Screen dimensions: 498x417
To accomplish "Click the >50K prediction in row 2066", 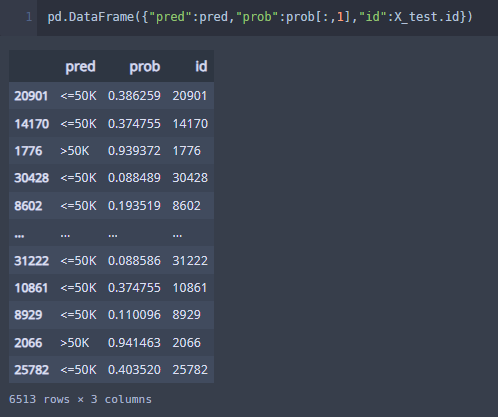I will 75,343.
